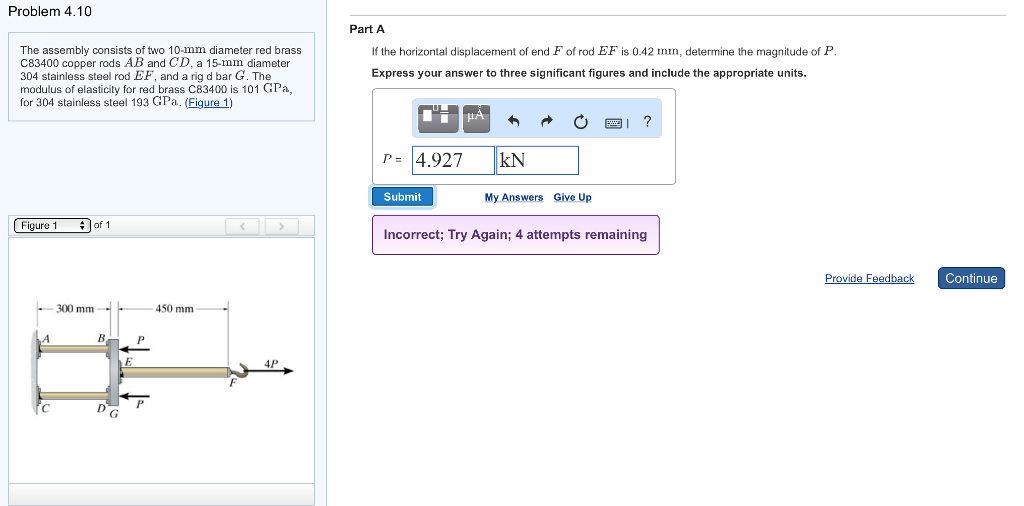Click the Incorrect; Try Again message box

515,235
